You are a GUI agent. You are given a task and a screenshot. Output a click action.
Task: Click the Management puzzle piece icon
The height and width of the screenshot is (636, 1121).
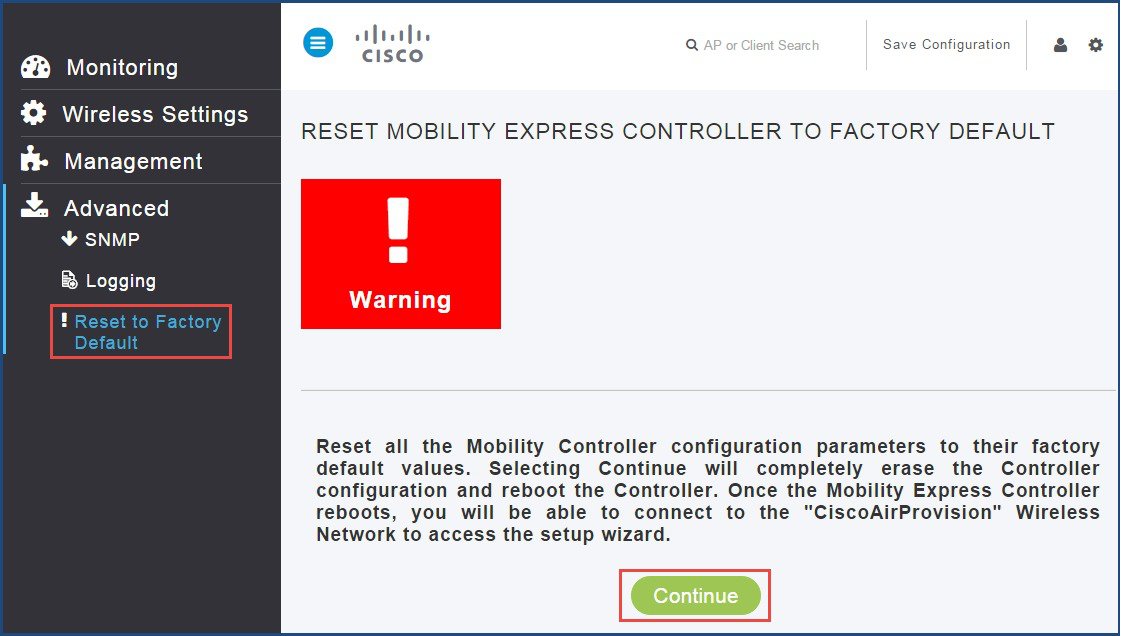[34, 159]
